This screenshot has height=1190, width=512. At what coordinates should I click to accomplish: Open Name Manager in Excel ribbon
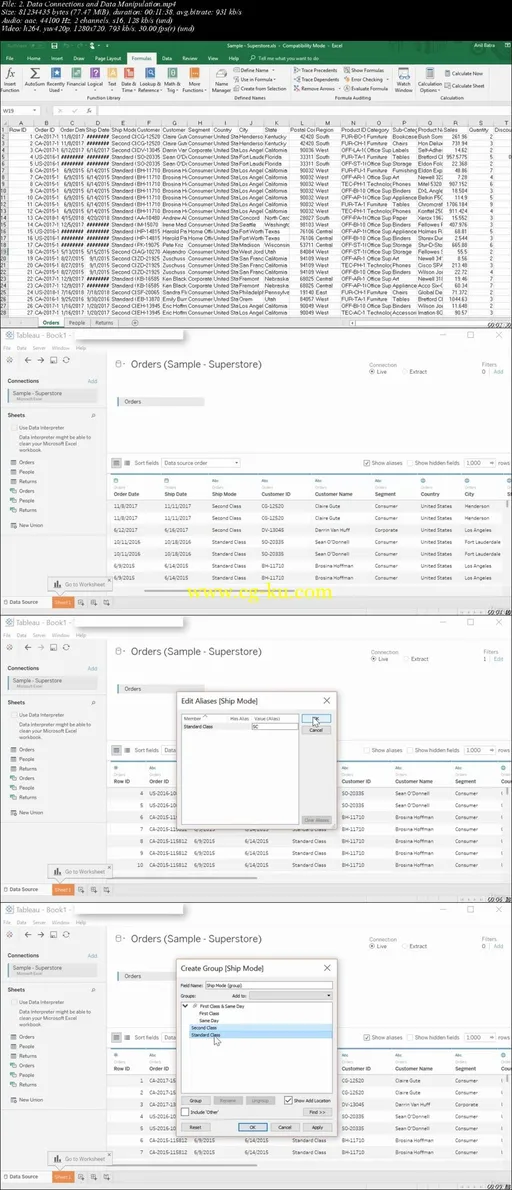221,81
